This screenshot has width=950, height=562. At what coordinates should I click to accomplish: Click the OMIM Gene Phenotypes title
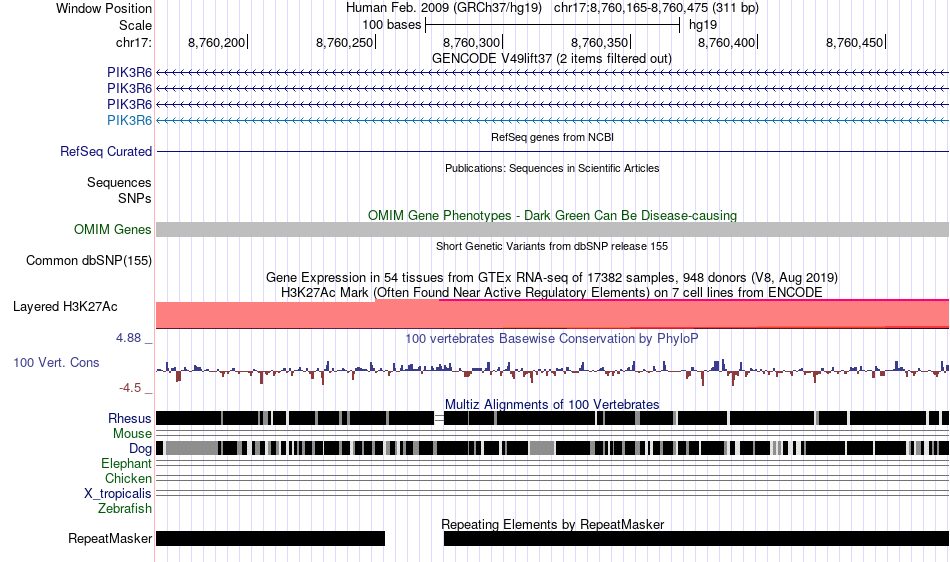click(x=552, y=216)
